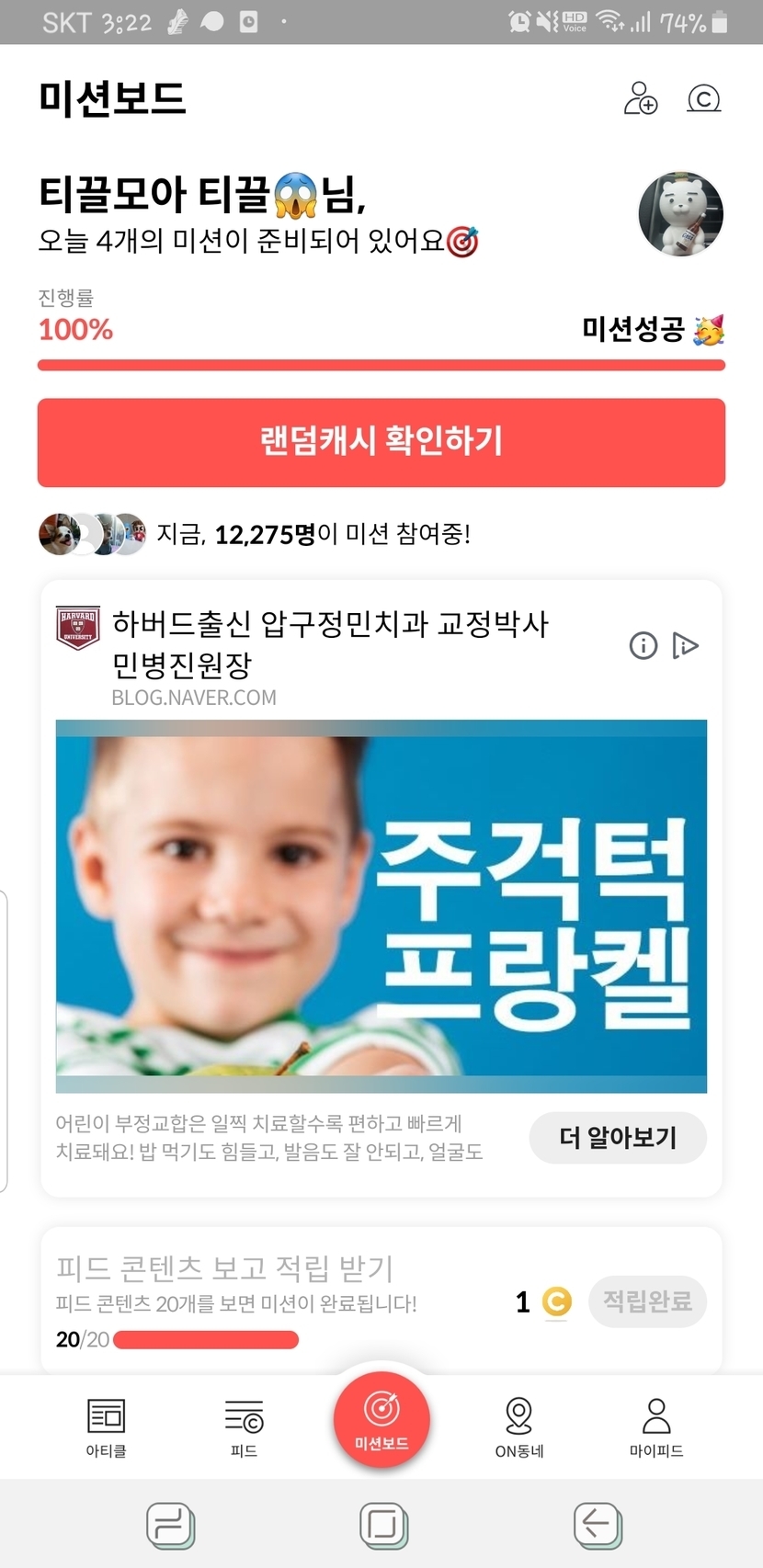
Task: Tap the Android back navigation button
Action: click(x=598, y=1526)
